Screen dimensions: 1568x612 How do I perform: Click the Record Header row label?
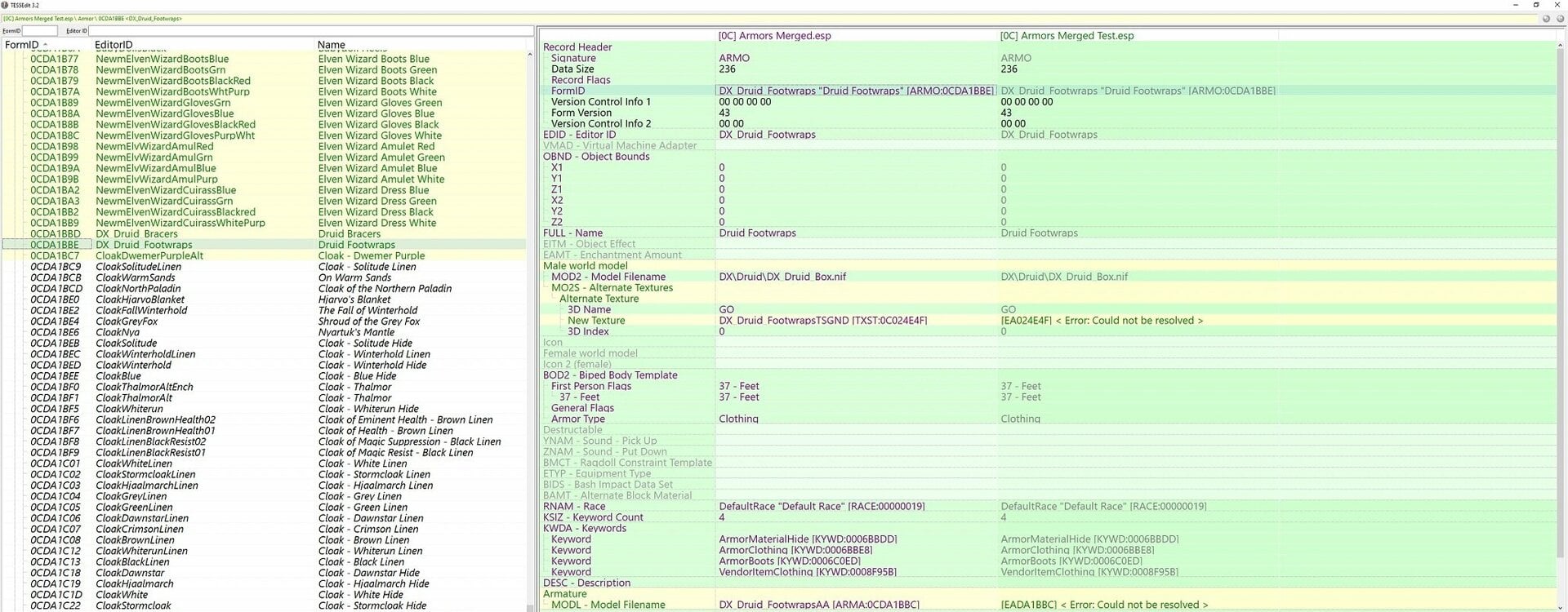(x=577, y=47)
